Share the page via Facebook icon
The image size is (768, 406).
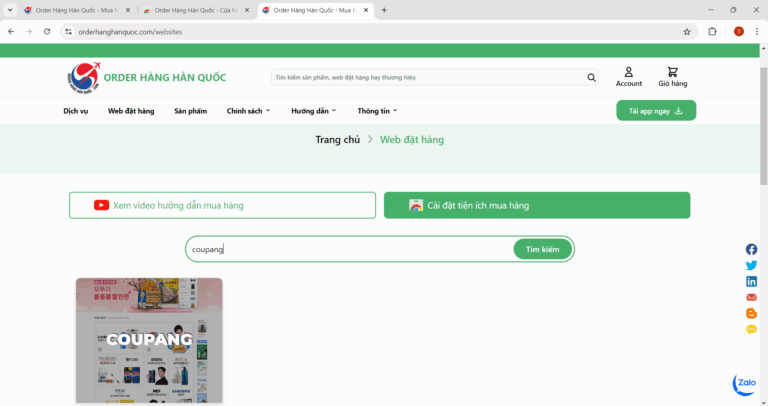751,249
